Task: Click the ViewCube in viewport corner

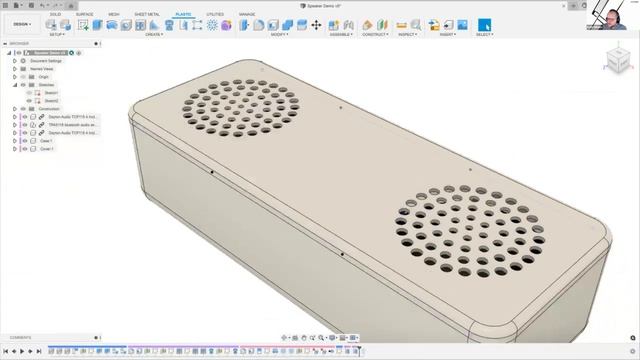Action: click(x=618, y=60)
